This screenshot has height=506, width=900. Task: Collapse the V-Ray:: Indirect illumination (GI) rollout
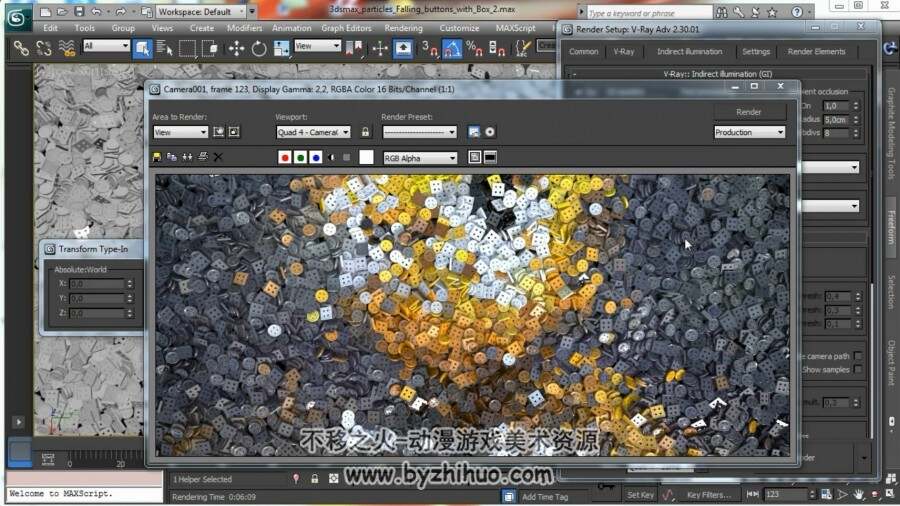717,74
